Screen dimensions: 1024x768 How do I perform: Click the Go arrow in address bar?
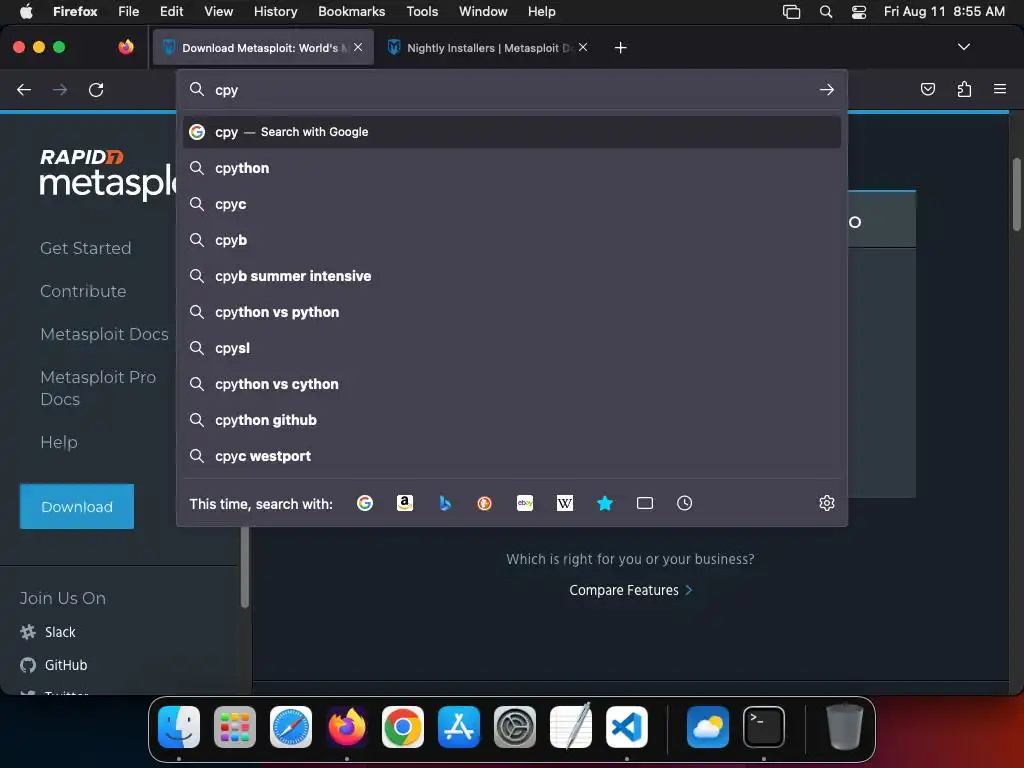[x=827, y=89]
